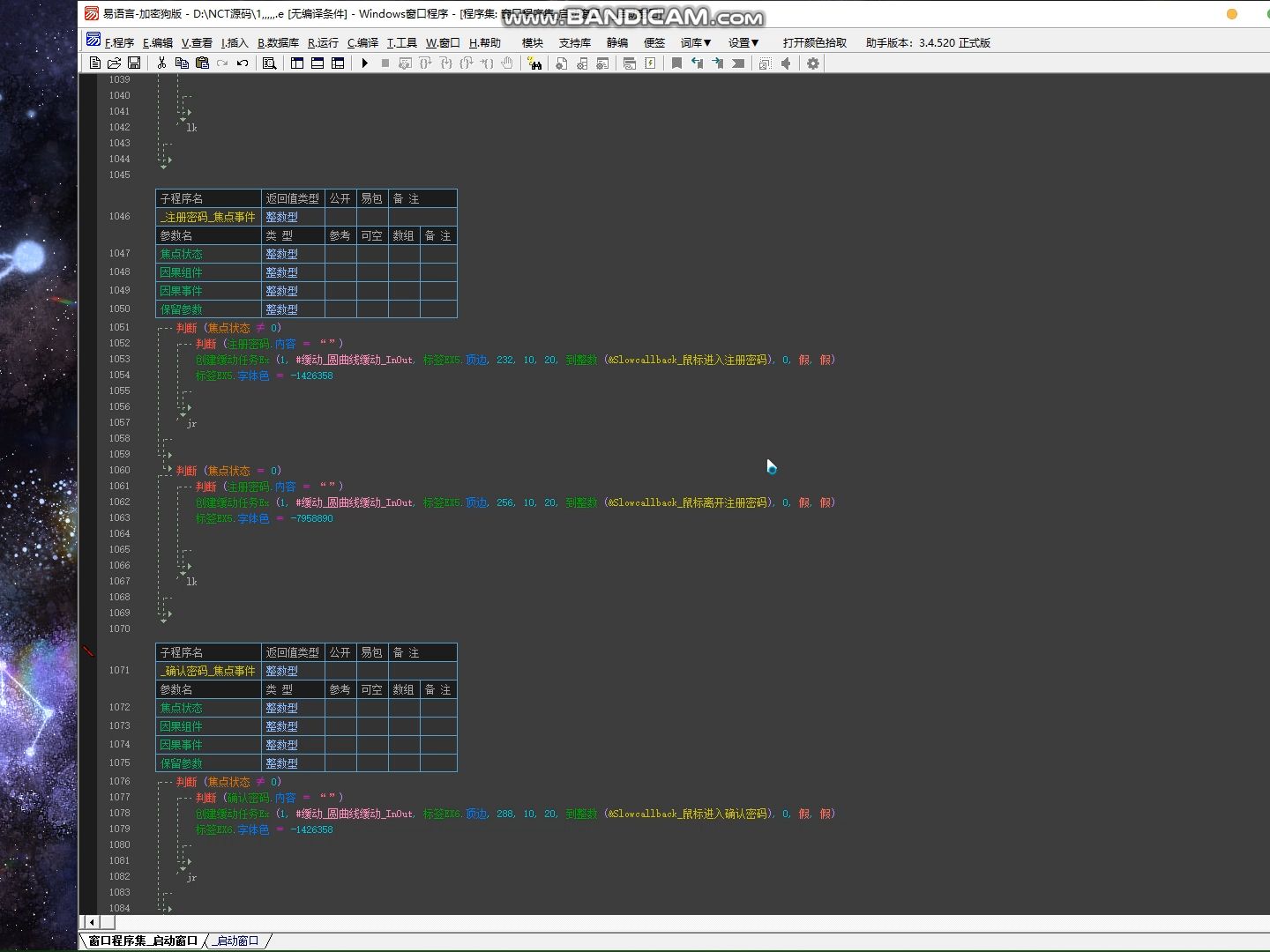This screenshot has height=952, width=1270.
Task: Click the hand pointer toolbar icon
Action: [x=507, y=63]
